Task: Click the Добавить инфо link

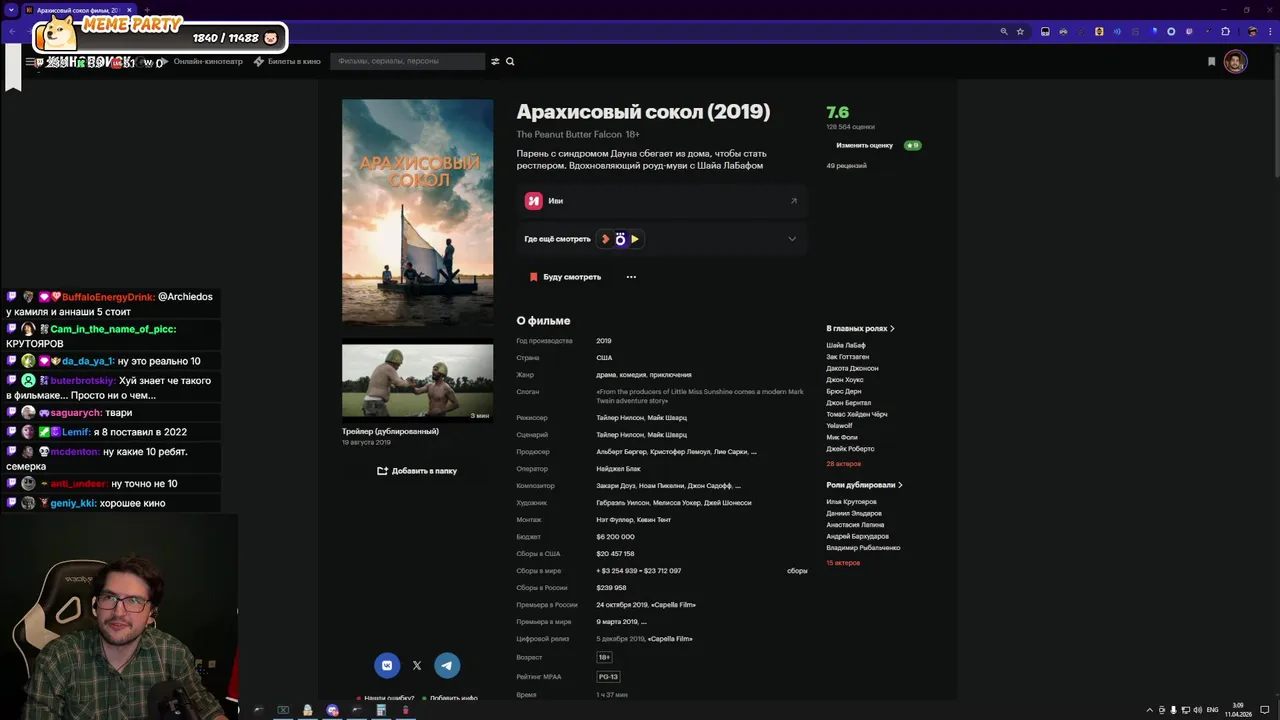Action: [x=454, y=698]
